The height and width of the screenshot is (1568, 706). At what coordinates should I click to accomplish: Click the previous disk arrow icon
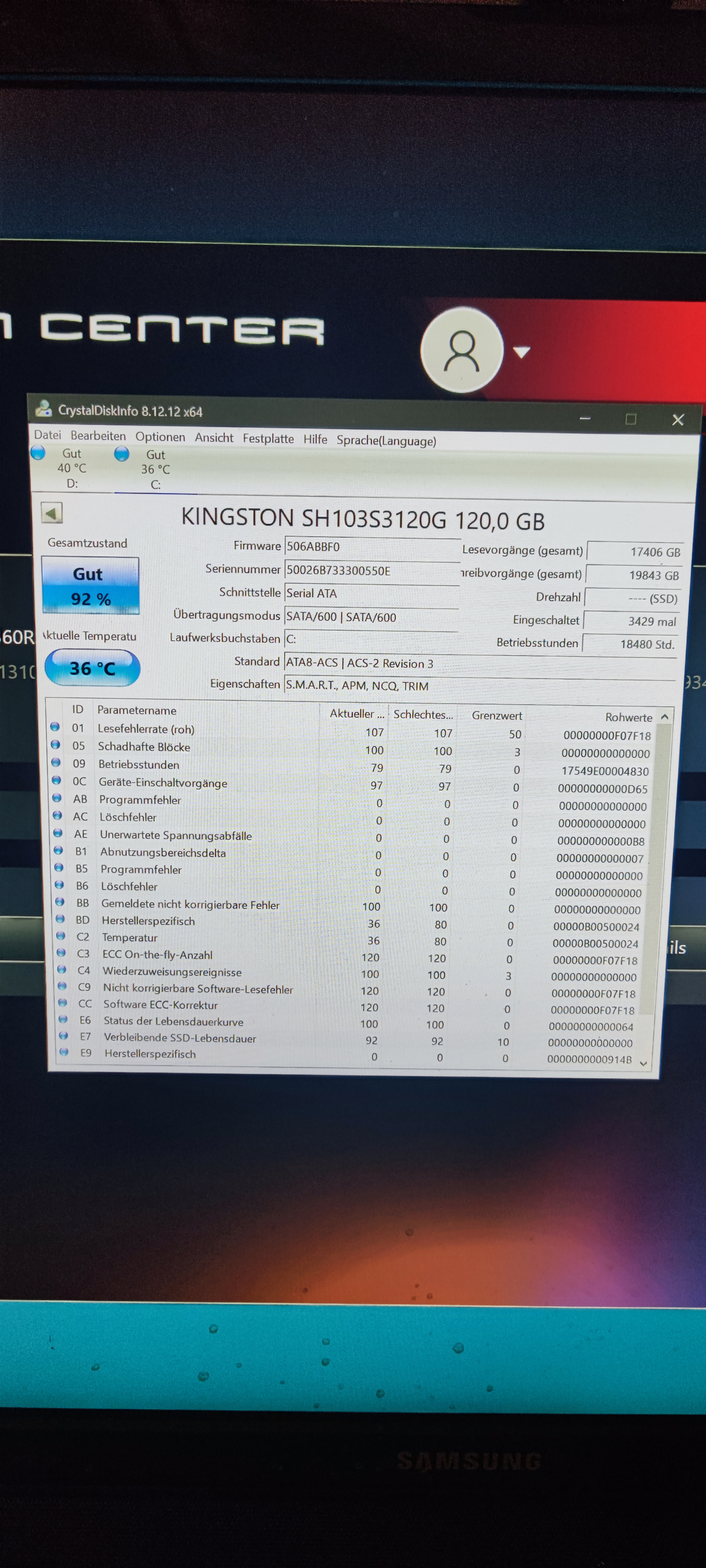(52, 513)
